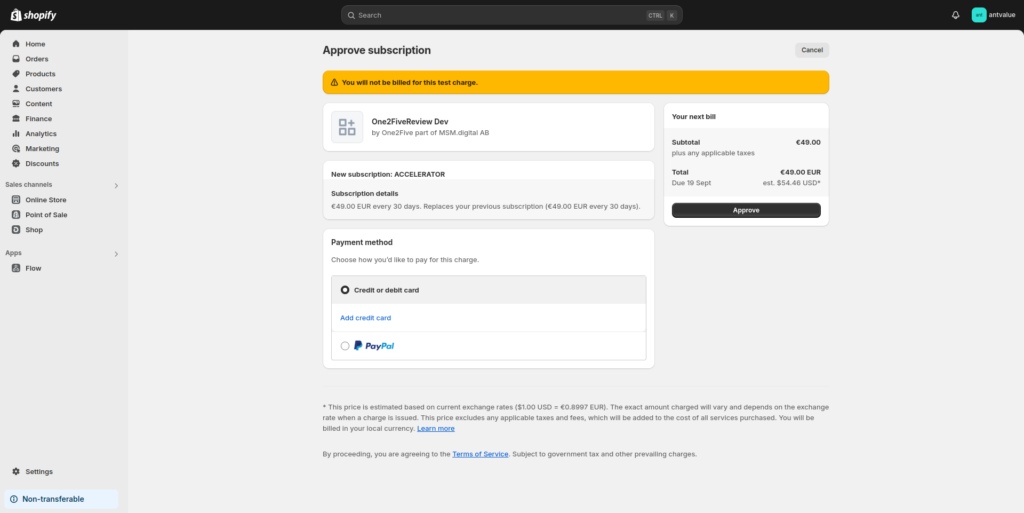Expand the Sales channels section
The height and width of the screenshot is (513, 1024).
[x=116, y=185]
